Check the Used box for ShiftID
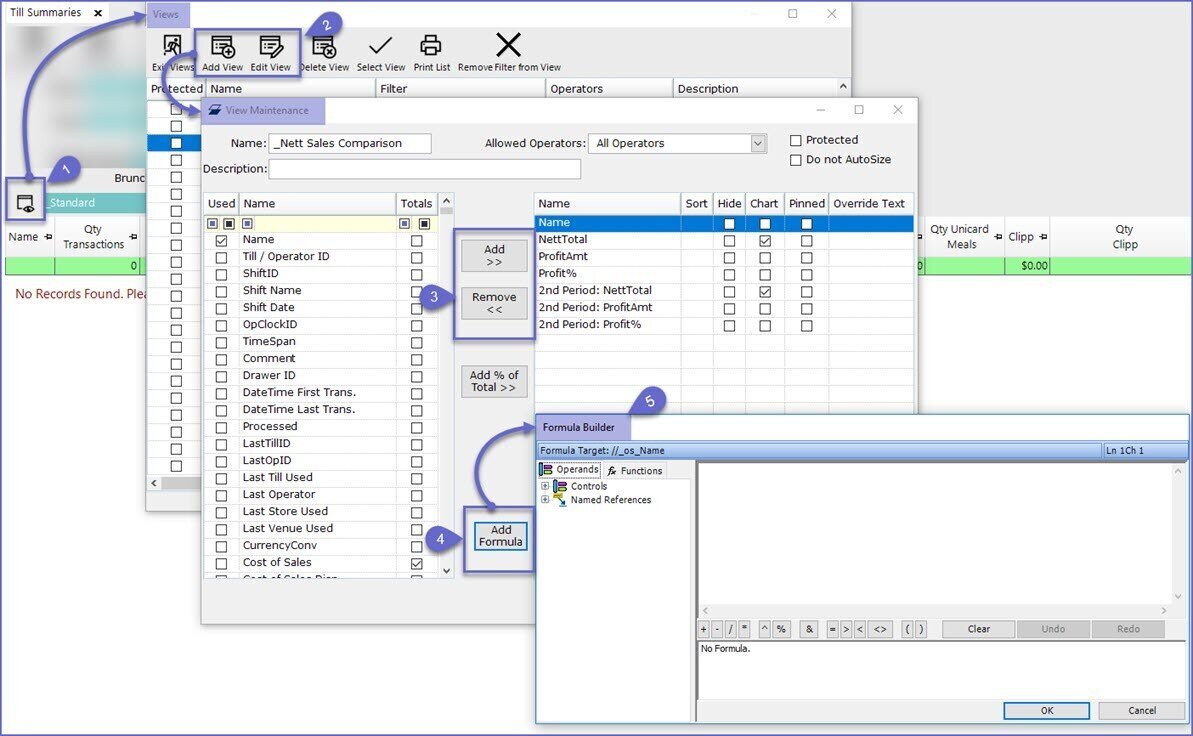This screenshot has width=1193, height=736. [221, 274]
